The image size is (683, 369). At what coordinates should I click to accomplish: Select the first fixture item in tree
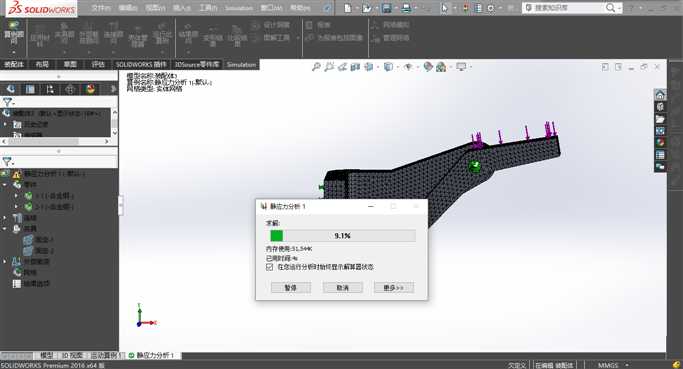tap(38, 240)
